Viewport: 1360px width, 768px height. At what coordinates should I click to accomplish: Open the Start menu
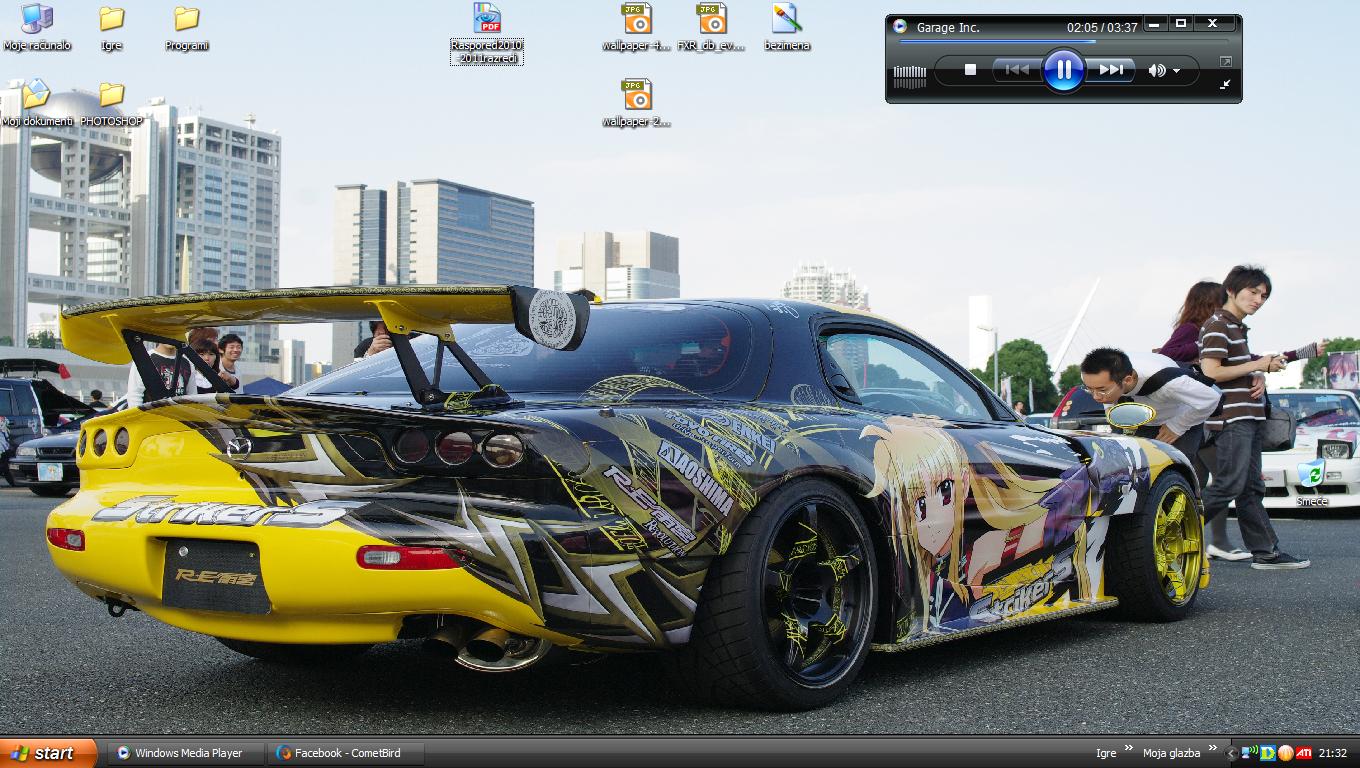(x=48, y=753)
